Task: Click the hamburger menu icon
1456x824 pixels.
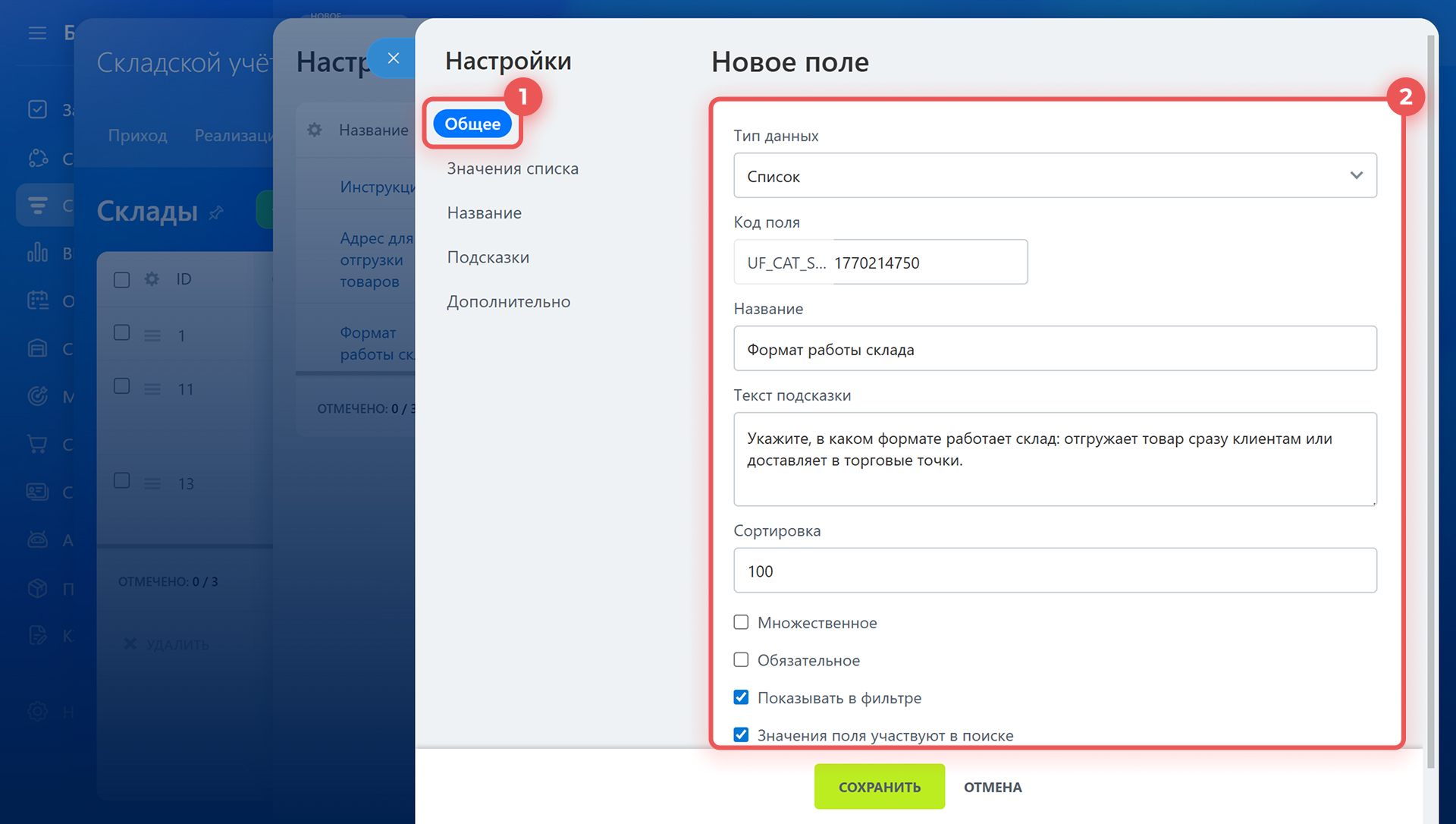Action: 37,33
